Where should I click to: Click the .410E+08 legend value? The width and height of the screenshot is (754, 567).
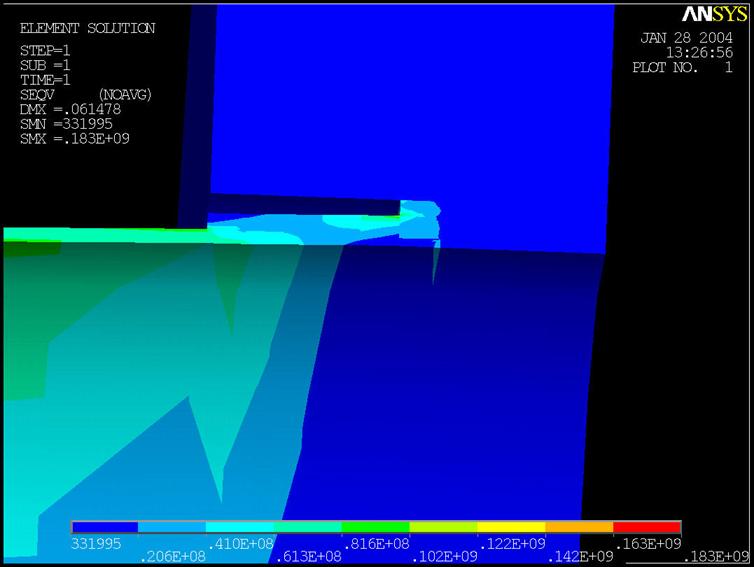pos(240,544)
